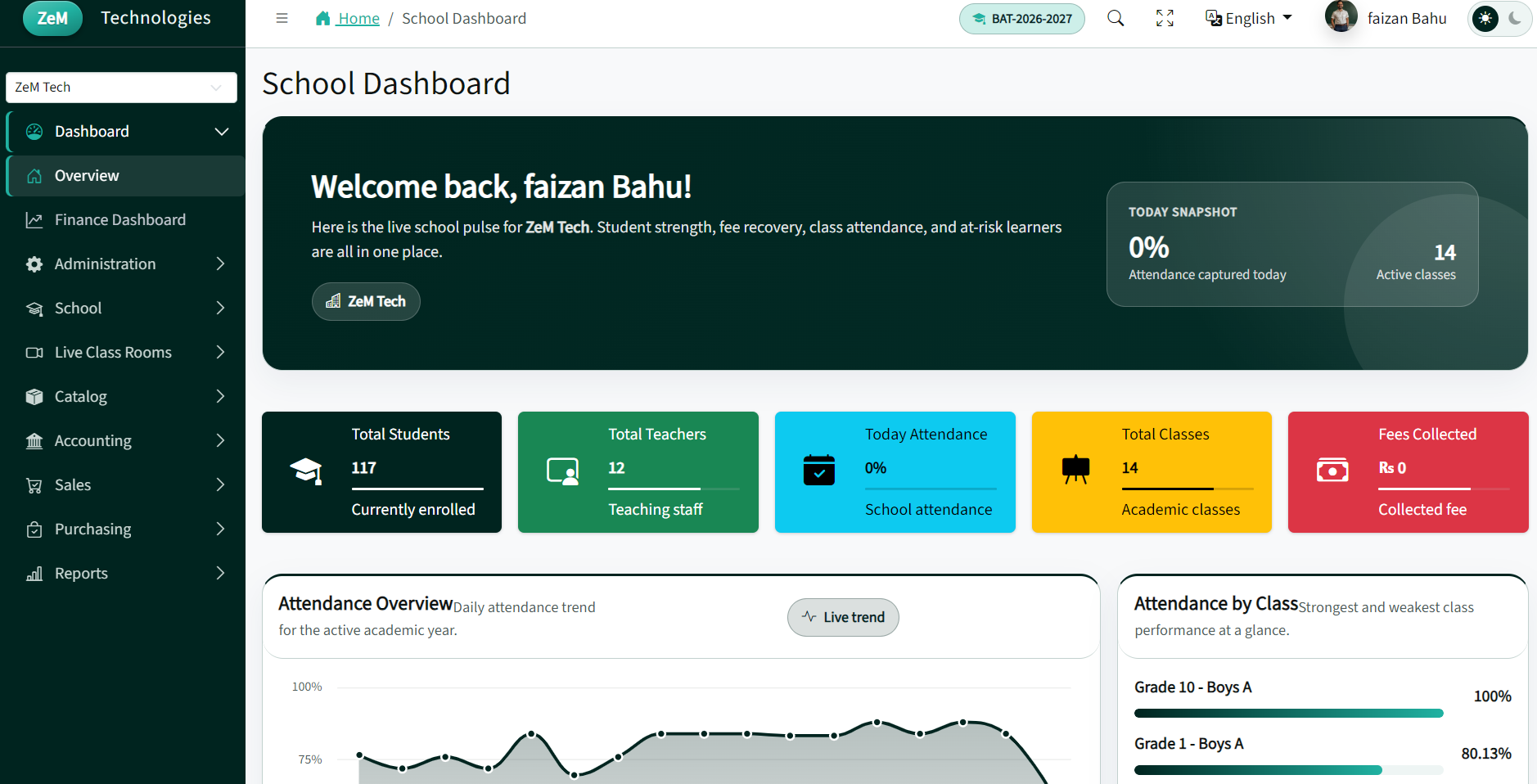Image resolution: width=1537 pixels, height=784 pixels.
Task: Switch to light mode sun icon
Action: (x=1485, y=18)
